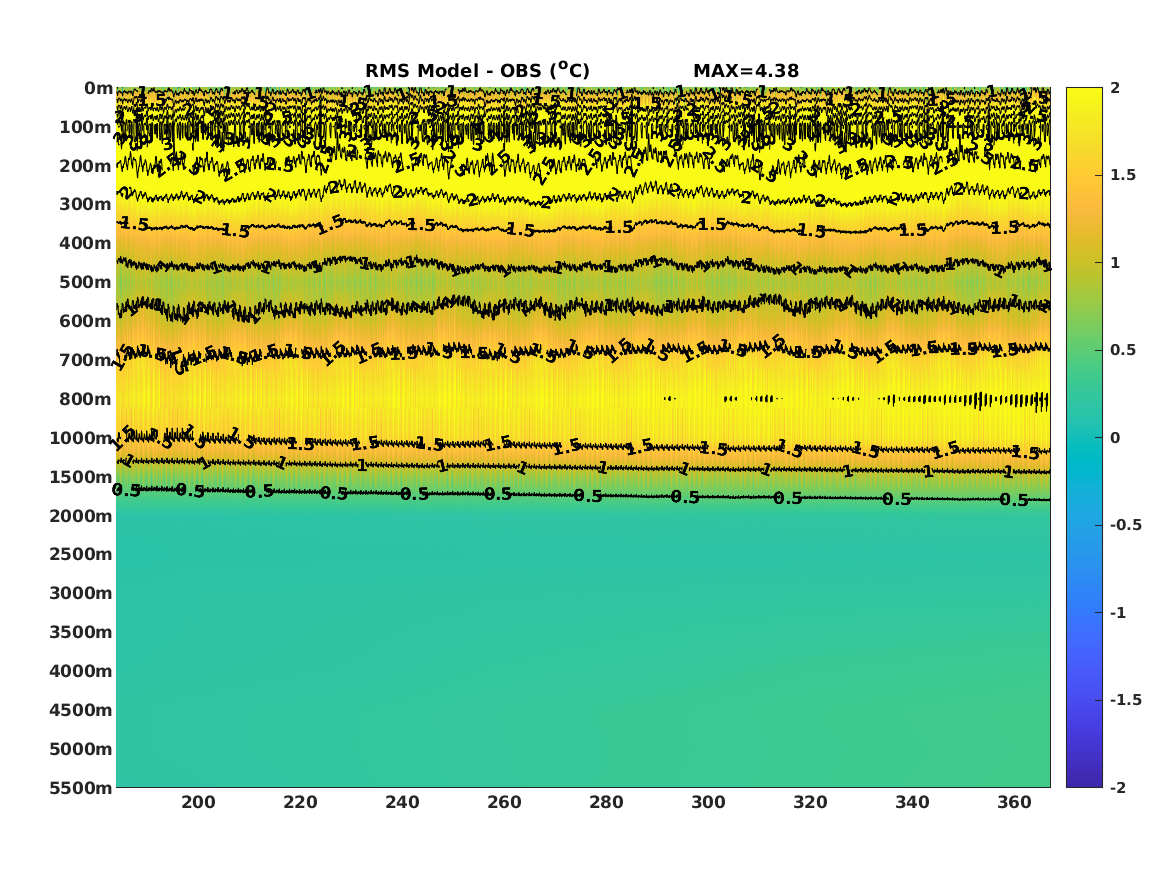The width and height of the screenshot is (1167, 875).
Task: Click the '700m' depth axis label
Action: pos(86,360)
